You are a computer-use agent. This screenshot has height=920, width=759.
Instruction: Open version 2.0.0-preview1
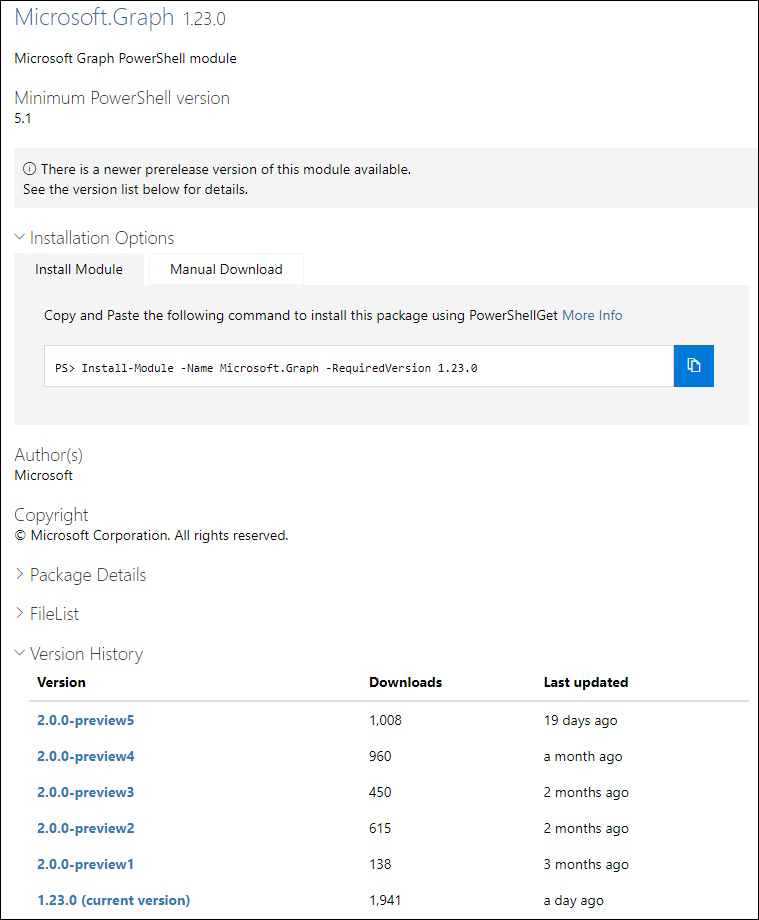click(86, 864)
